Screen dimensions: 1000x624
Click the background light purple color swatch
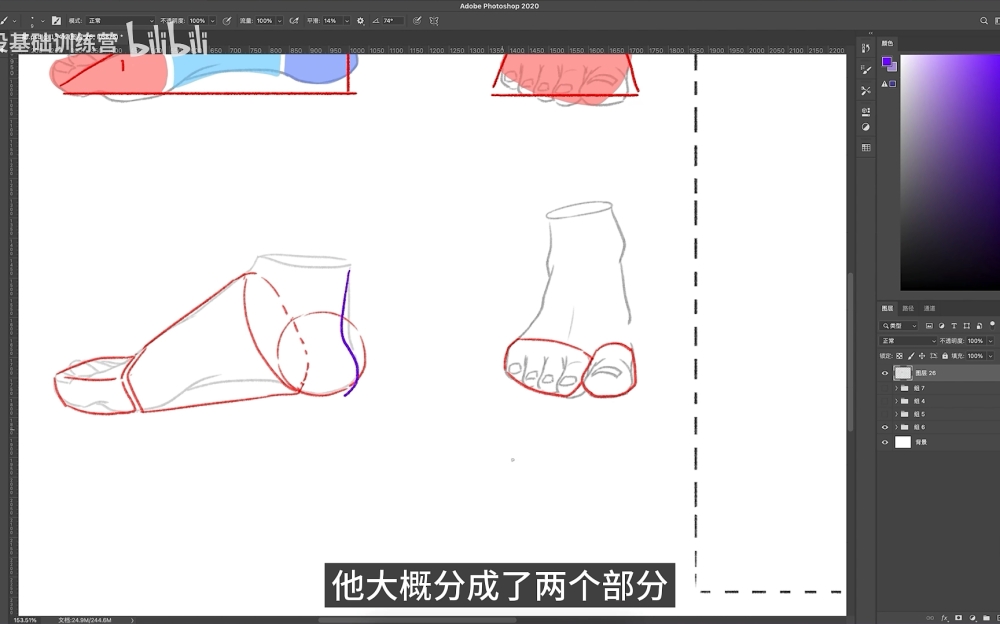[893, 68]
